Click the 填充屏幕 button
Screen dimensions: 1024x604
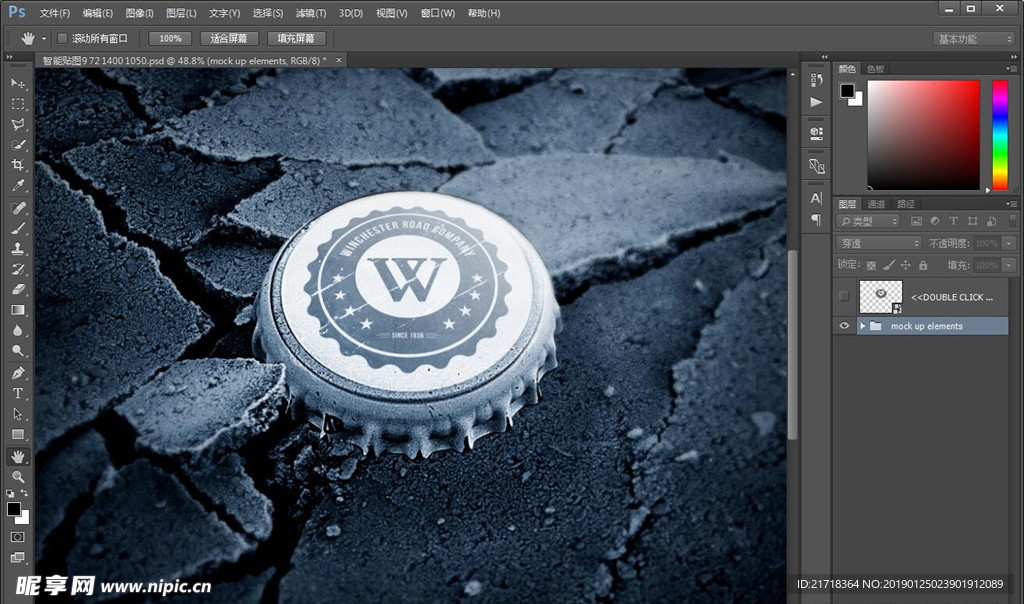pyautogui.click(x=295, y=39)
